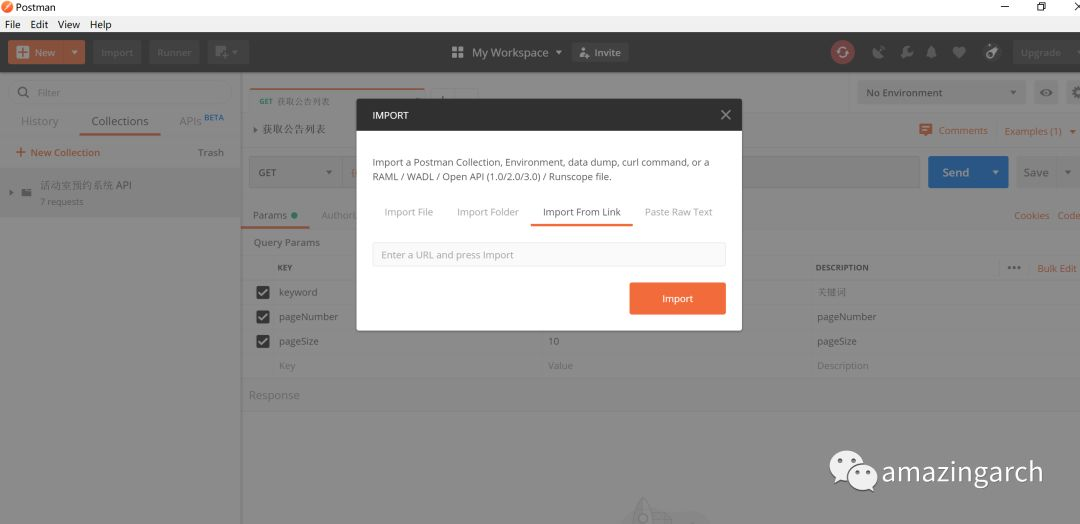Click the URL input field

(x=549, y=255)
